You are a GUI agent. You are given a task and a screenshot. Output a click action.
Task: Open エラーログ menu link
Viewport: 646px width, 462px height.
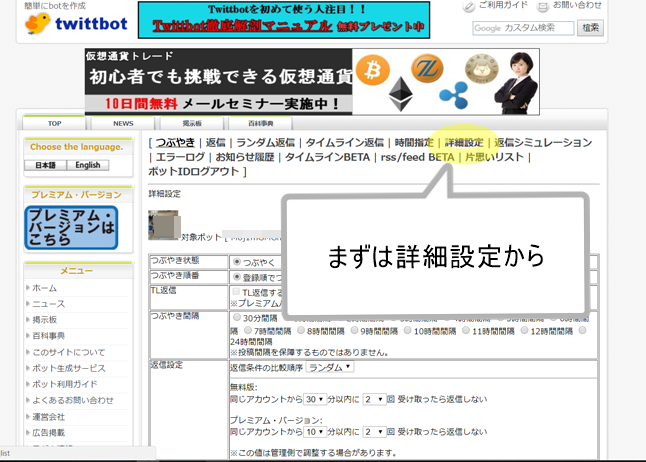tap(180, 157)
